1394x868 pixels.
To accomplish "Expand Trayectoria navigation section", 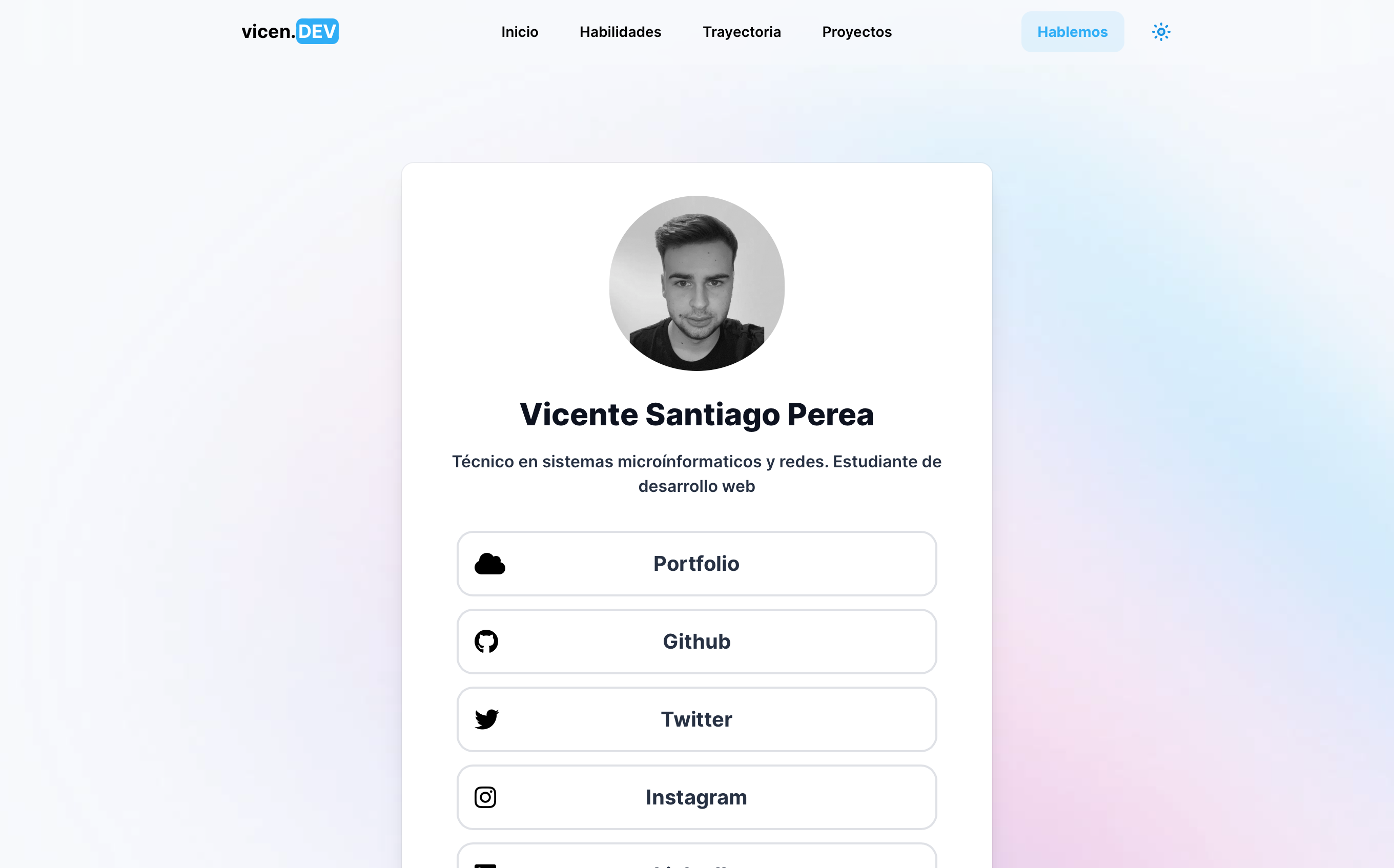I will (x=741, y=31).
